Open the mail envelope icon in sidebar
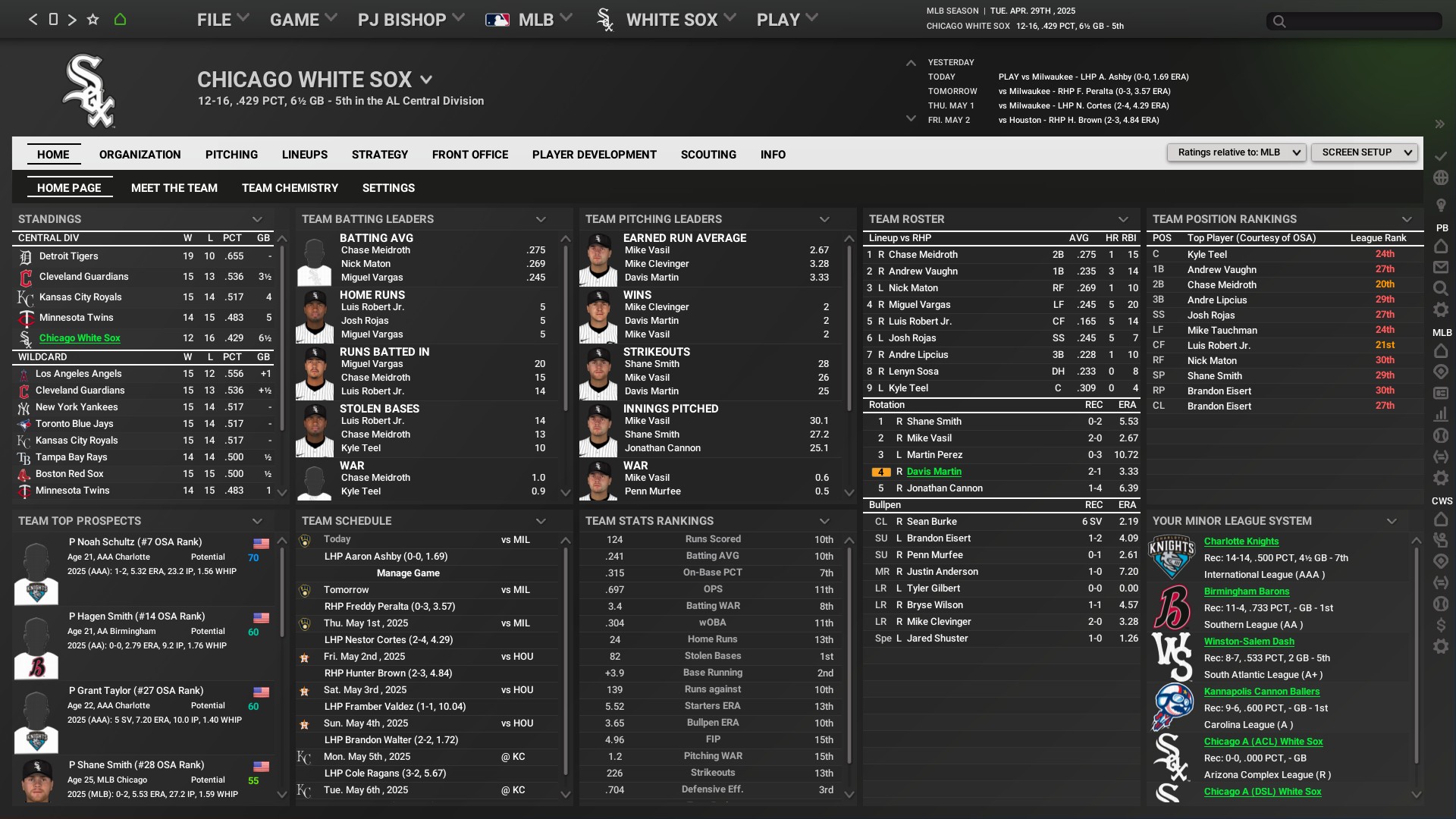Screen dimensions: 1456x819 point(1441,267)
